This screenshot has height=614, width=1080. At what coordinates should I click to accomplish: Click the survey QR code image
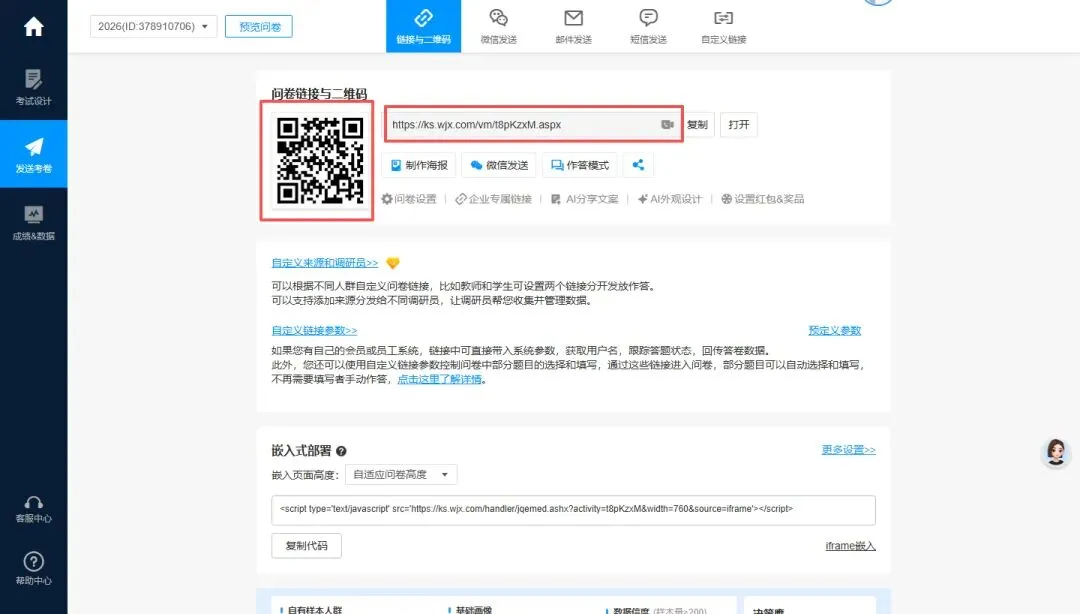(319, 161)
